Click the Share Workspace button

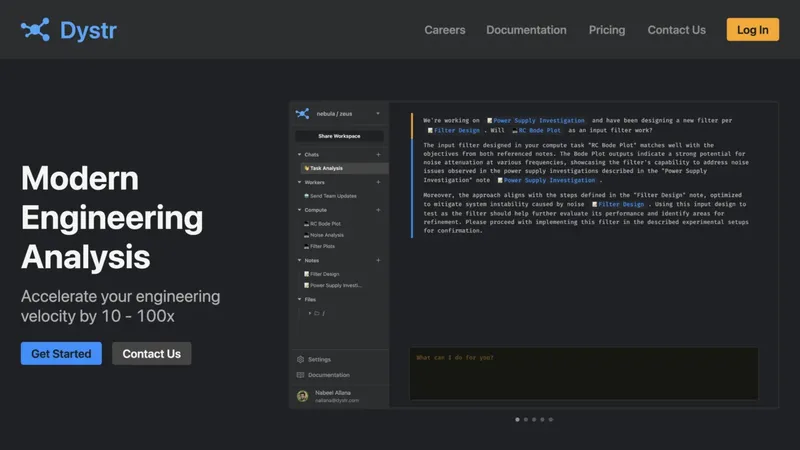point(339,136)
